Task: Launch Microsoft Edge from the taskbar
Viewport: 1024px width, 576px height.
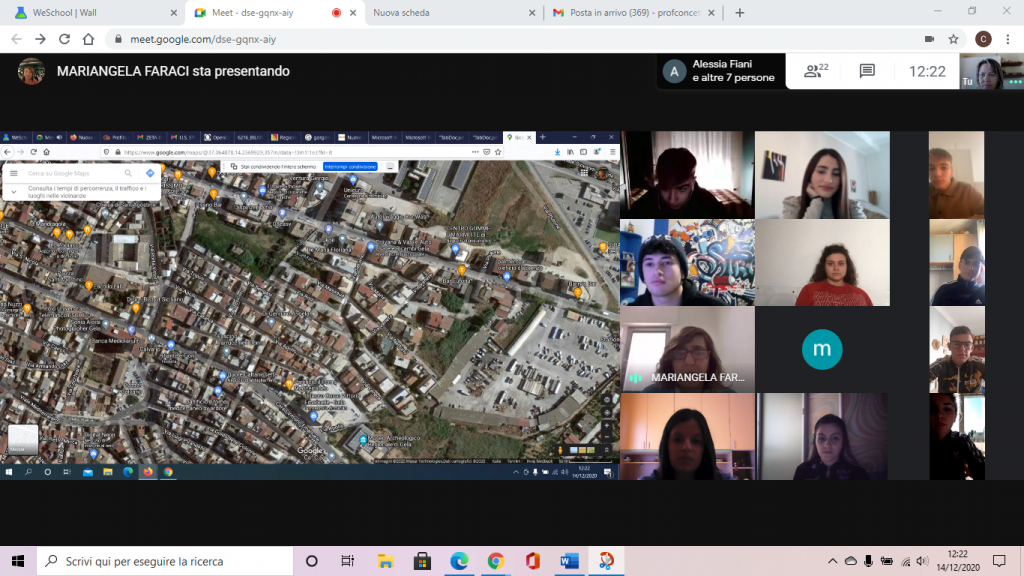Action: pyautogui.click(x=459, y=561)
